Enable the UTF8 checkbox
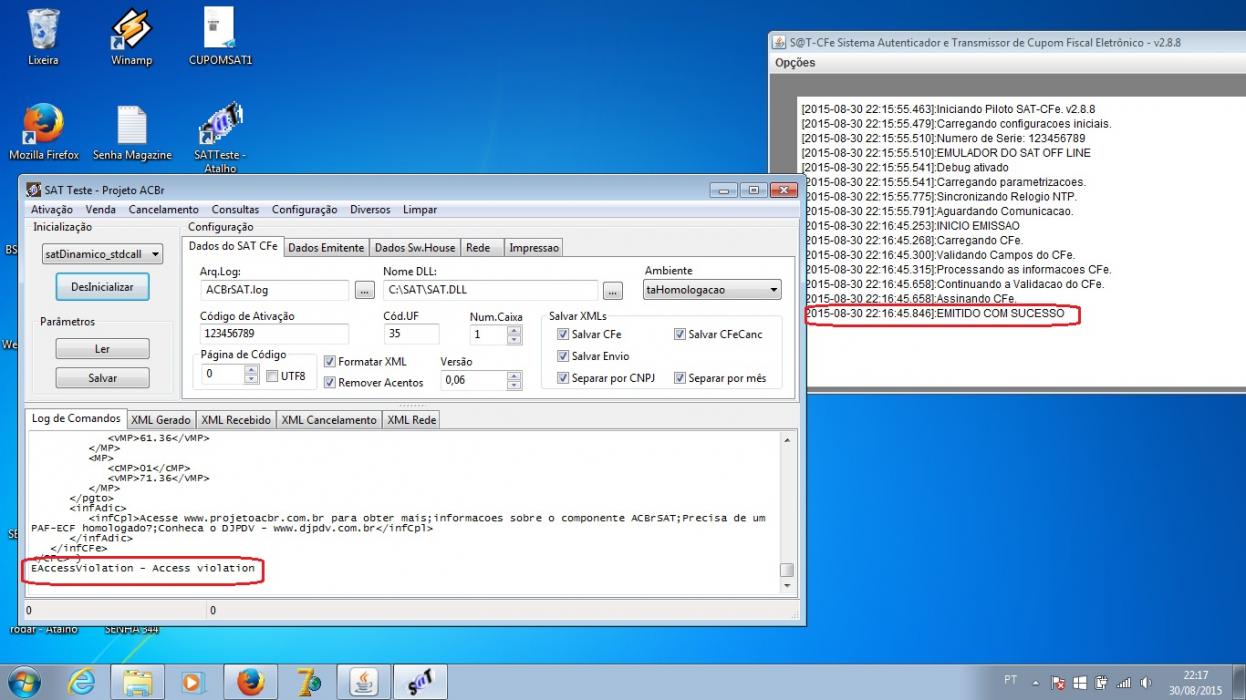1246x700 pixels. [272, 376]
